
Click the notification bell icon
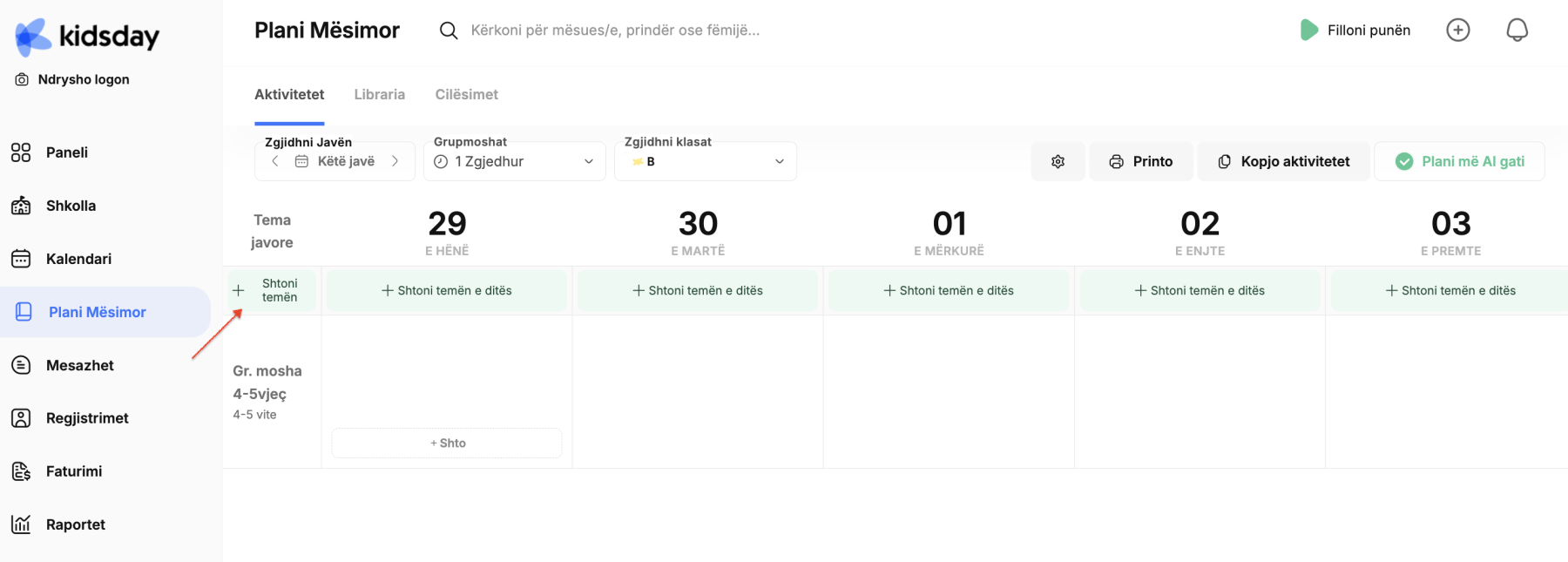[1517, 30]
